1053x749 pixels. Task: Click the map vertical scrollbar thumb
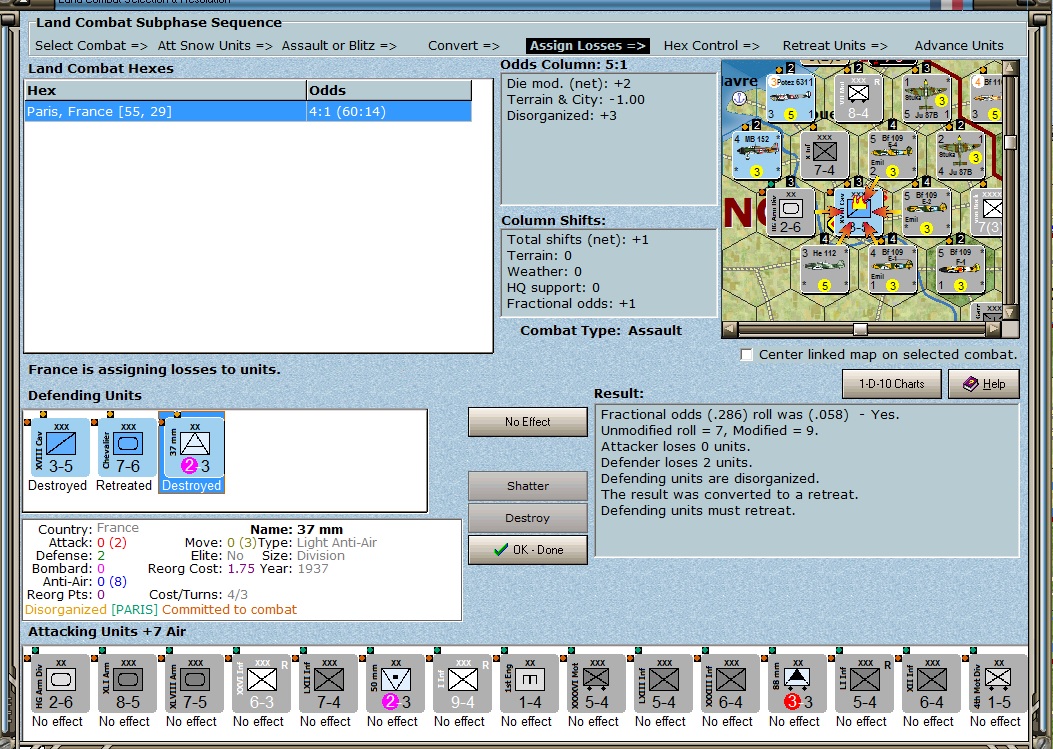pos(1010,142)
